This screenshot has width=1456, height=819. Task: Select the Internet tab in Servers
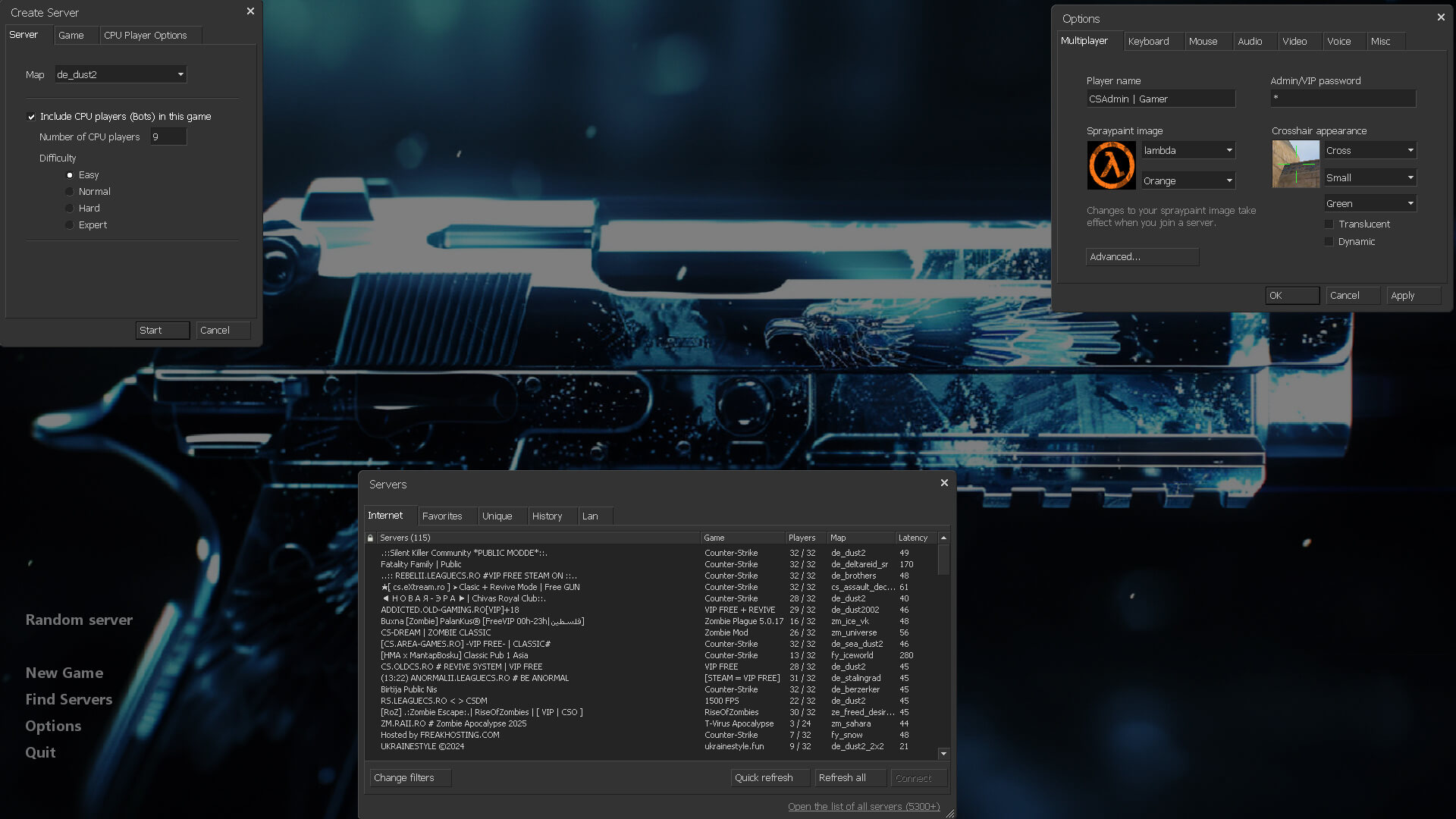(390, 516)
